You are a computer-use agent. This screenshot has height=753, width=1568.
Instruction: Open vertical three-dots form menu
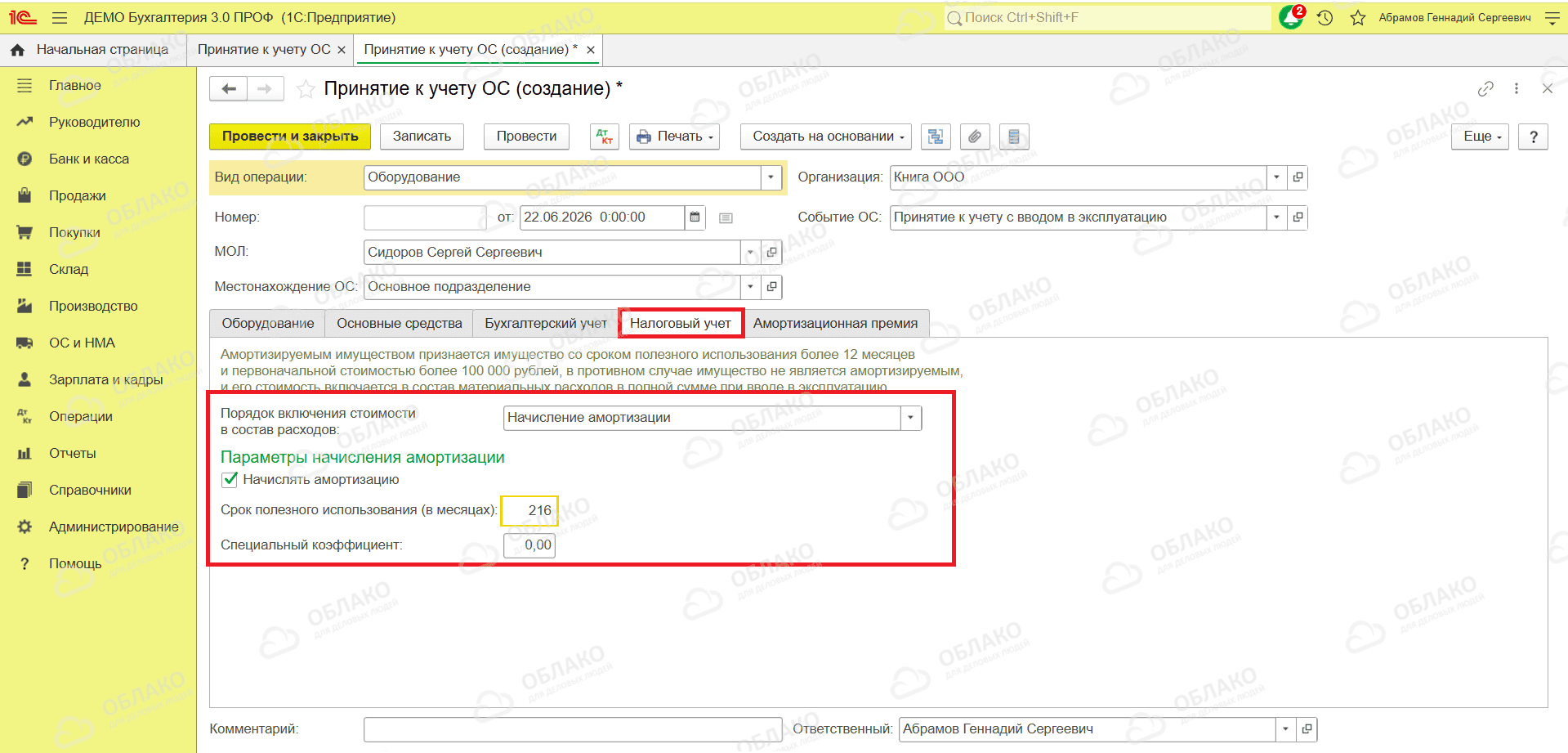click(x=1517, y=88)
